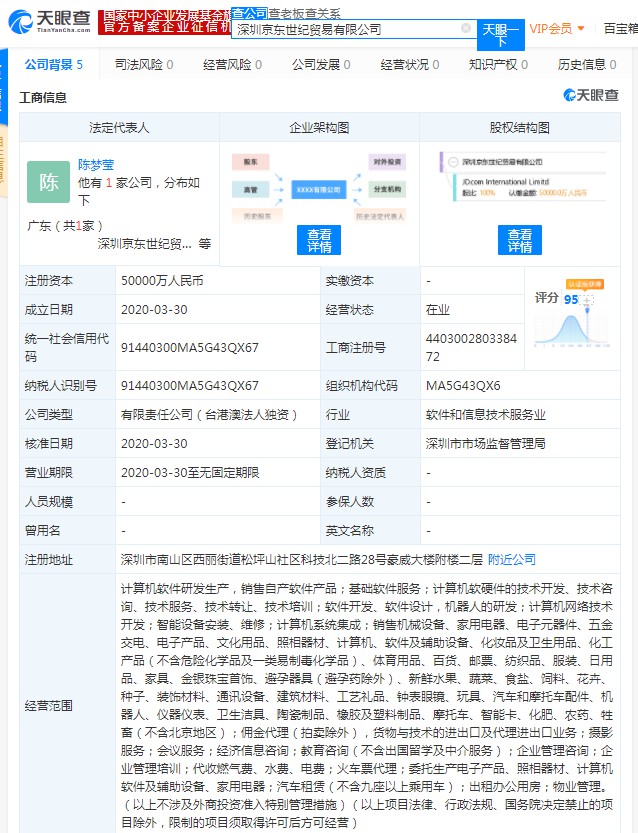Select the 查老板 search tab
This screenshot has width=638, height=833.
click(x=286, y=13)
